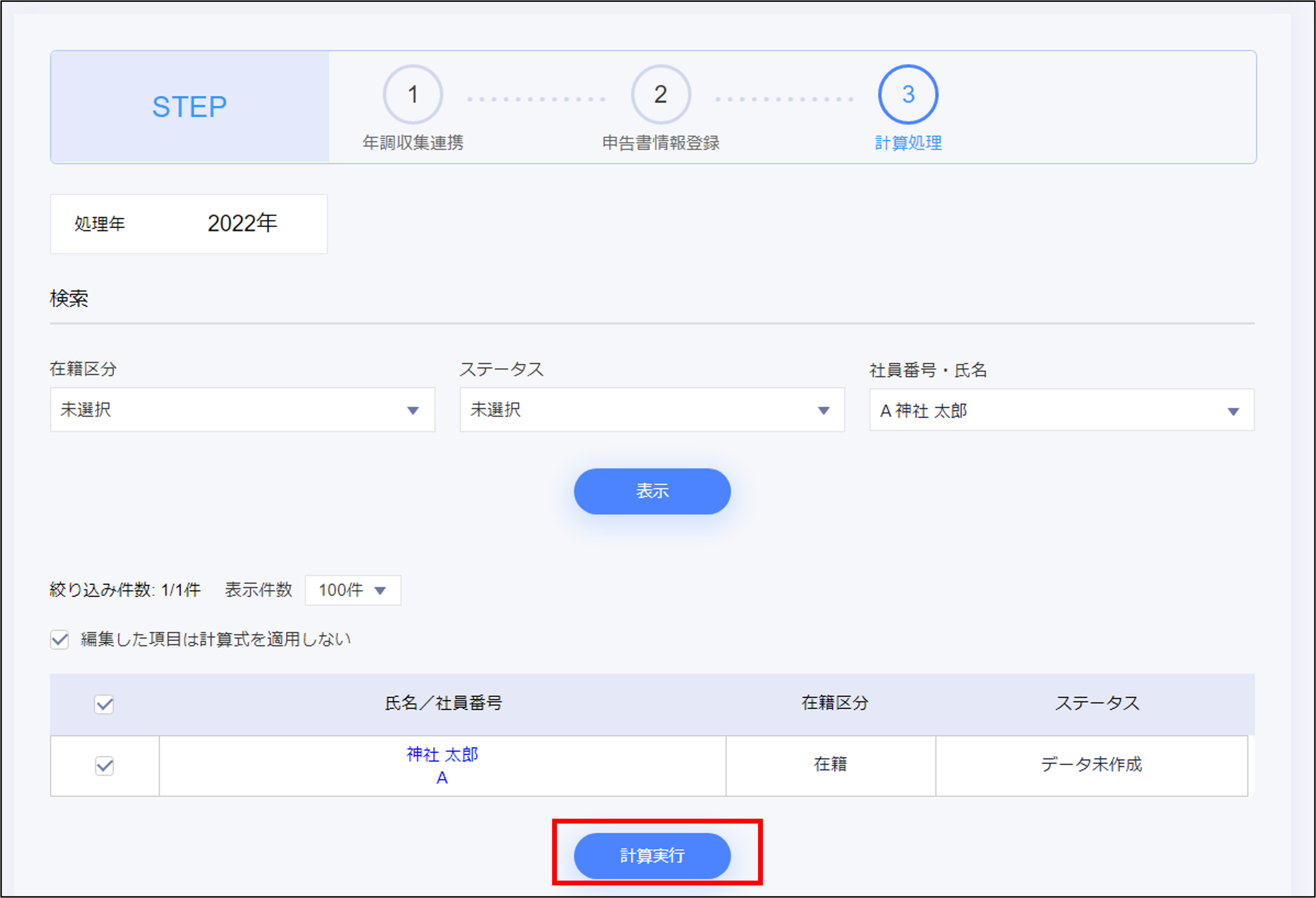Open the 社員番号・氏名 dropdown arrow
The height and width of the screenshot is (898, 1316).
1233,410
